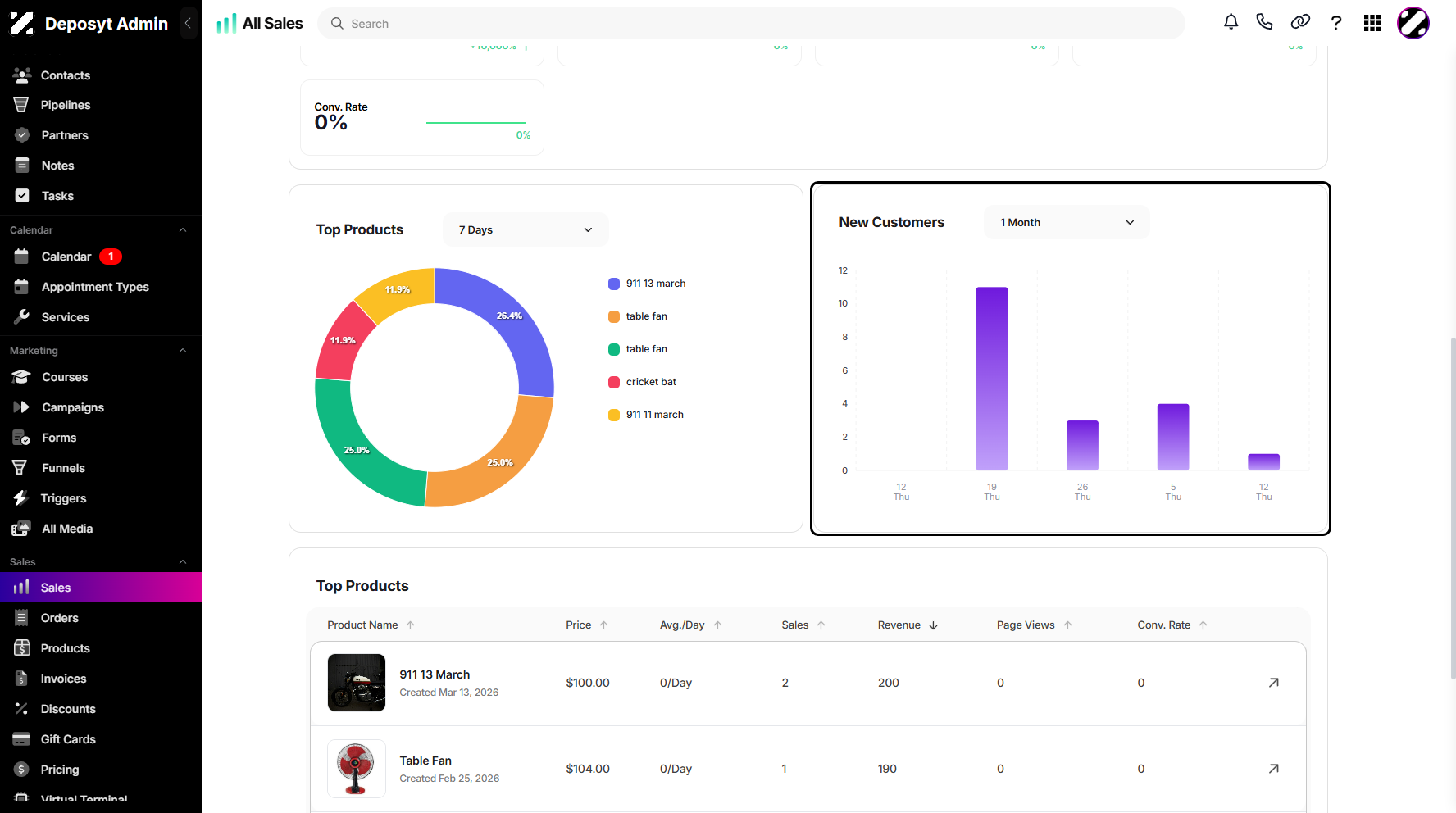Click the link icon in header

pos(1300,22)
